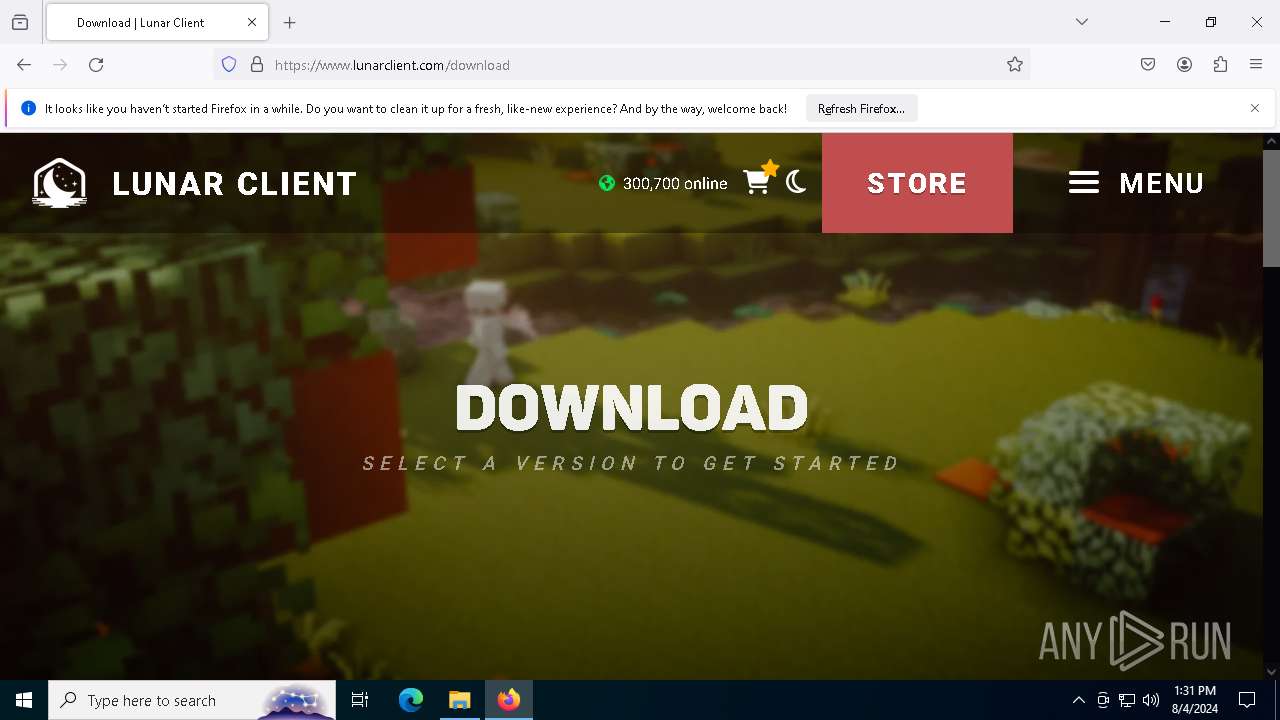
Task: Open tracking protection shield icon
Action: [x=229, y=65]
